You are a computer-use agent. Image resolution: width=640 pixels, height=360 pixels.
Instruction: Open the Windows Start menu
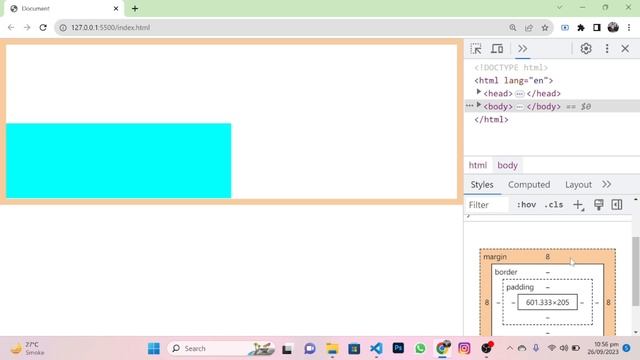154,348
